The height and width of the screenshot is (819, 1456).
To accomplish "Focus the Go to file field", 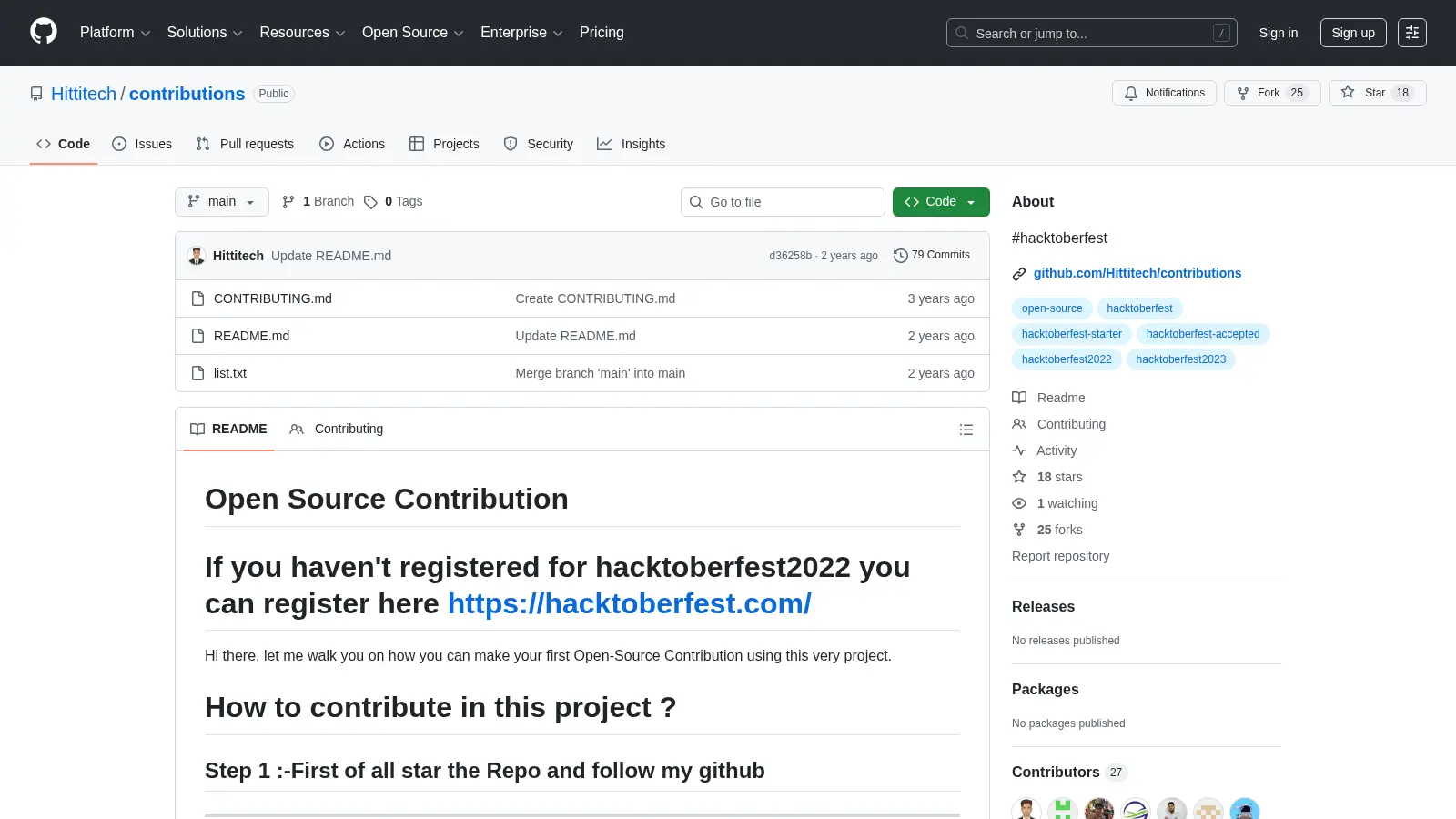I will point(783,202).
